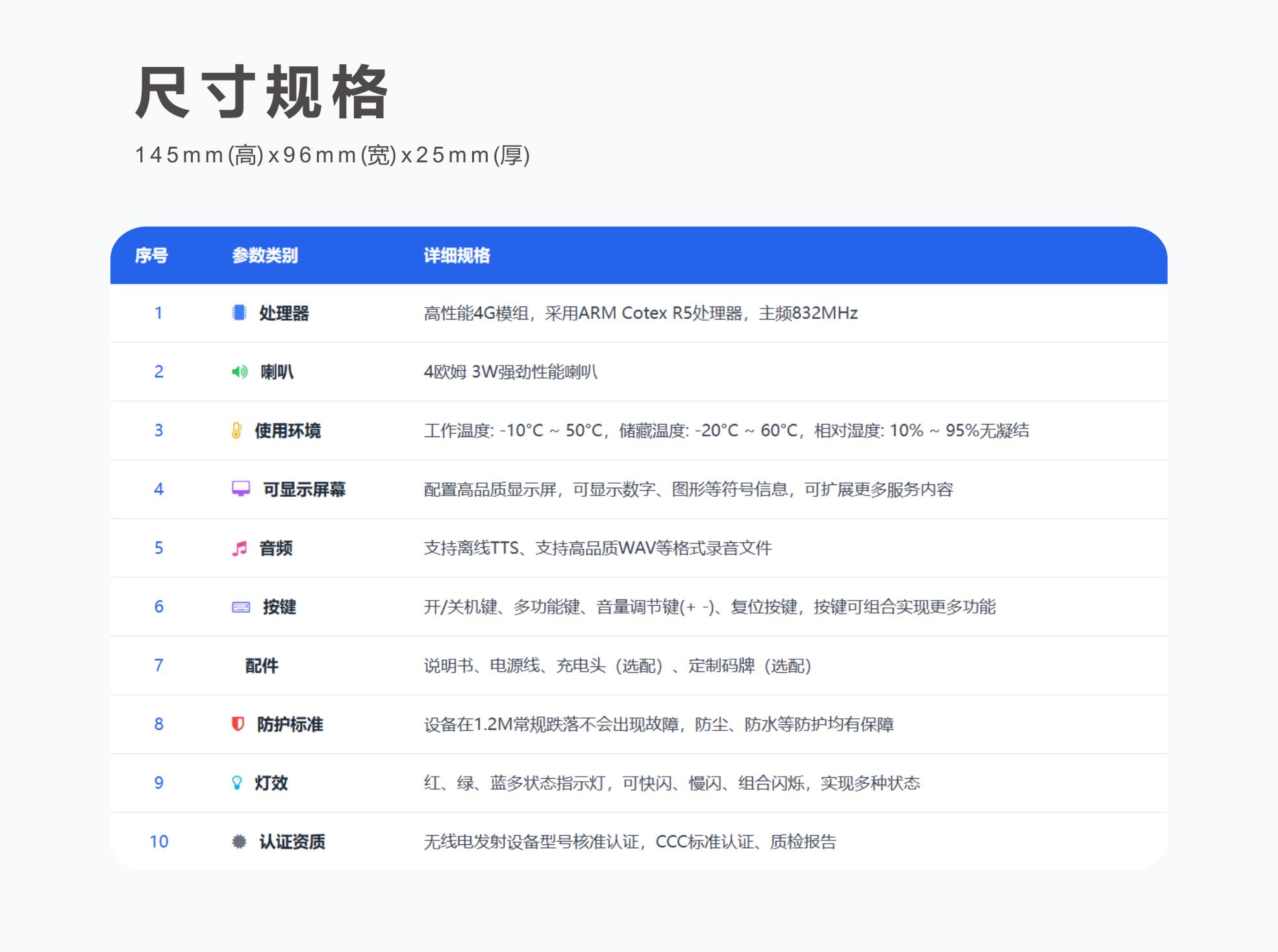Click row number 9 in 序号 column
The width and height of the screenshot is (1278, 952).
(158, 783)
